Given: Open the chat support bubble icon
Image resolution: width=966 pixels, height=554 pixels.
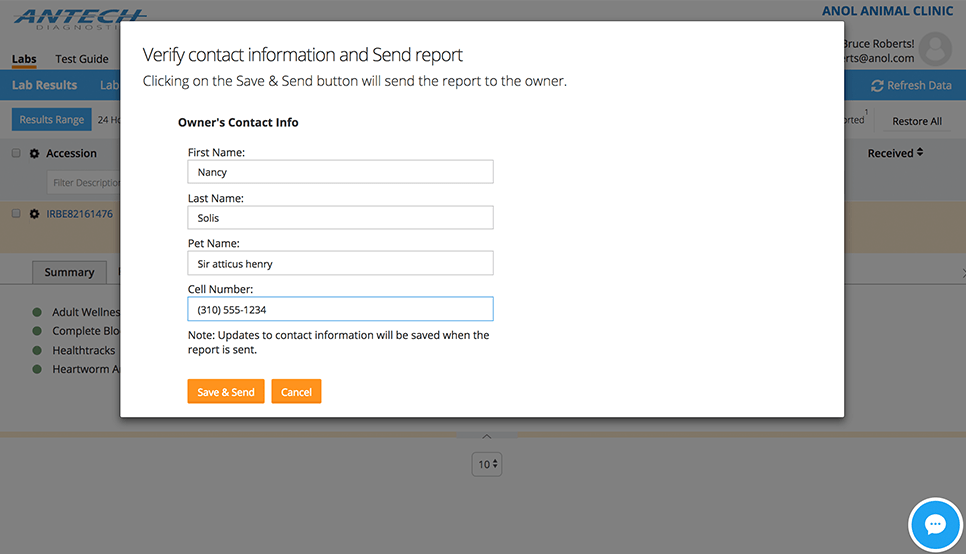Looking at the screenshot, I should click(x=935, y=524).
